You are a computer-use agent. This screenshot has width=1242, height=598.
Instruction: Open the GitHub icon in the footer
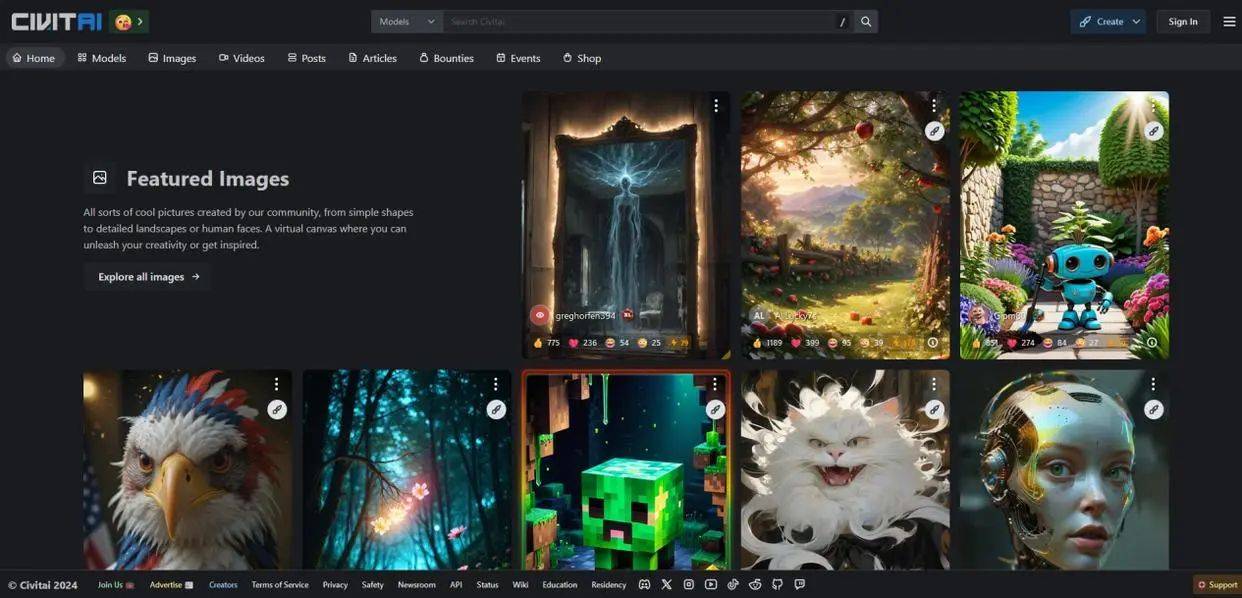click(778, 584)
